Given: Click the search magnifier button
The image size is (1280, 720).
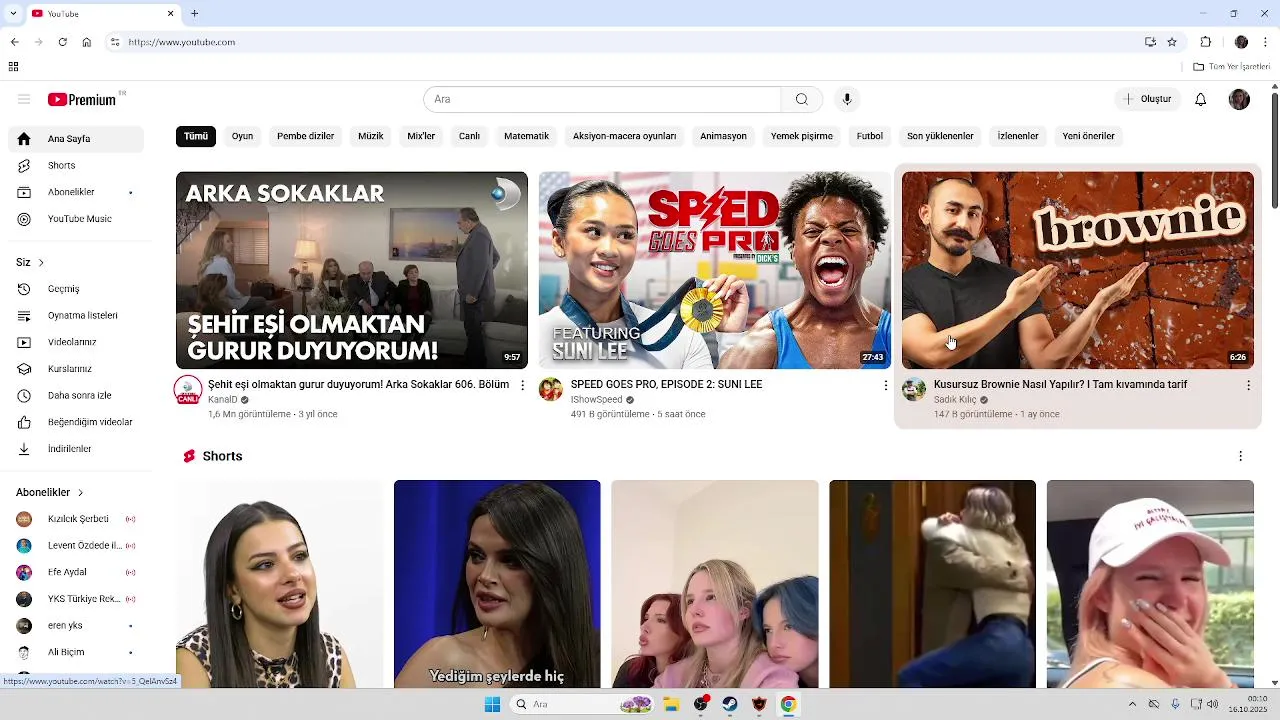Looking at the screenshot, I should point(801,99).
